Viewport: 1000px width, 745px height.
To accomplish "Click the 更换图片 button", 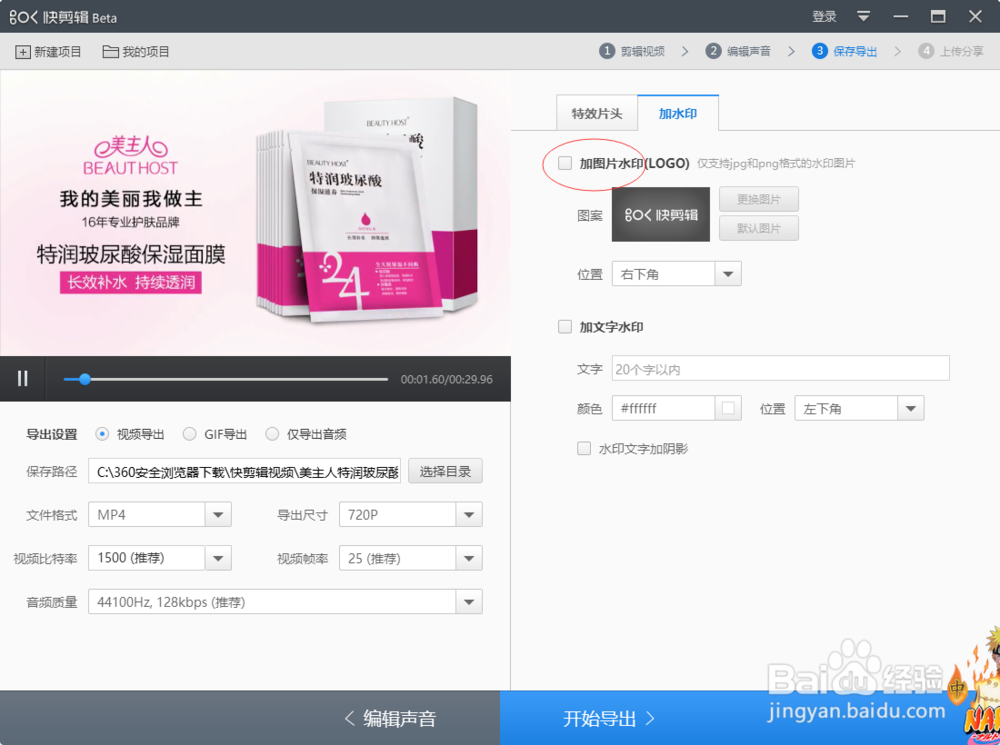I will [758, 199].
